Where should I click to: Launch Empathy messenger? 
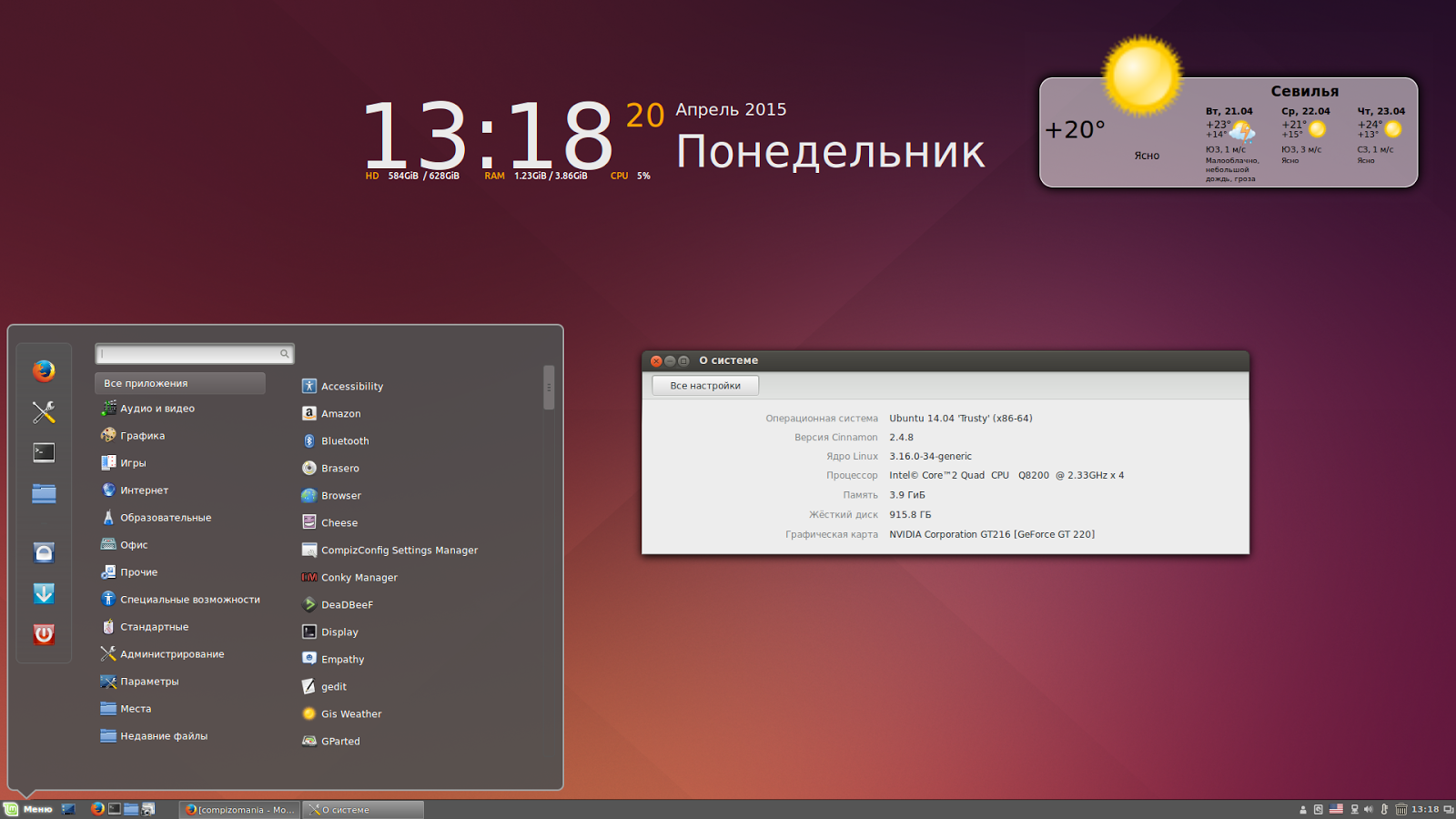point(333,660)
